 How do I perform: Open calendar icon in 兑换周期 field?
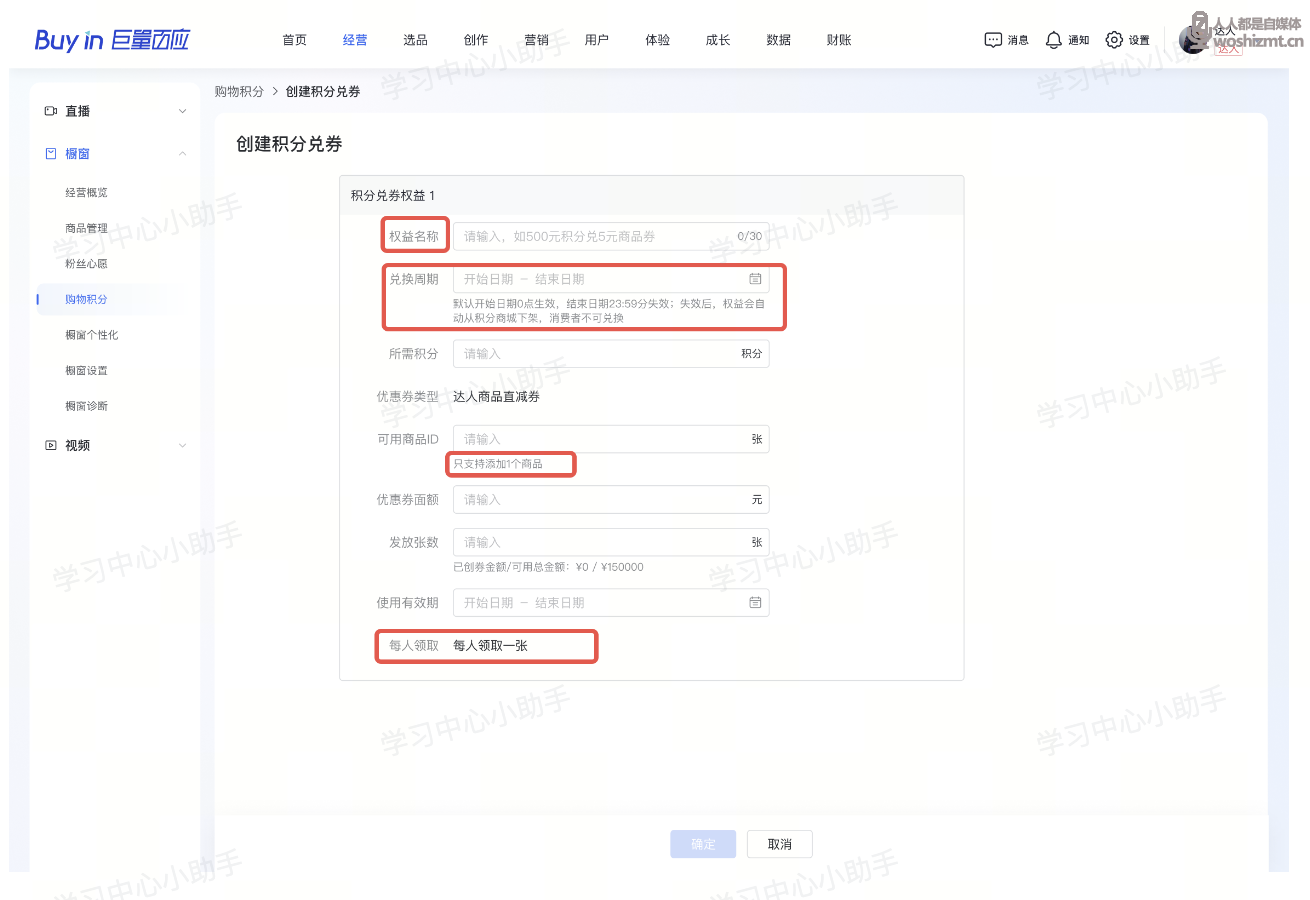[x=755, y=279]
